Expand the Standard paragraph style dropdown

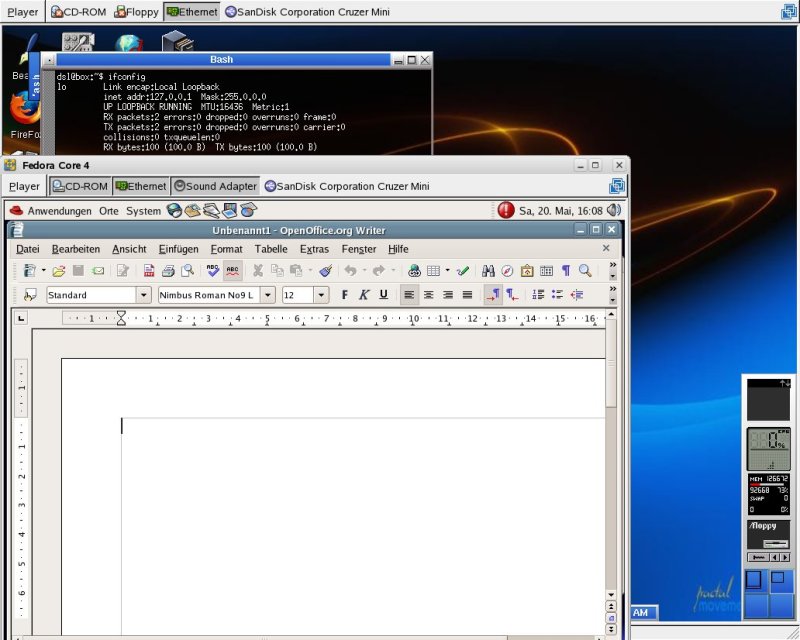pyautogui.click(x=143, y=295)
